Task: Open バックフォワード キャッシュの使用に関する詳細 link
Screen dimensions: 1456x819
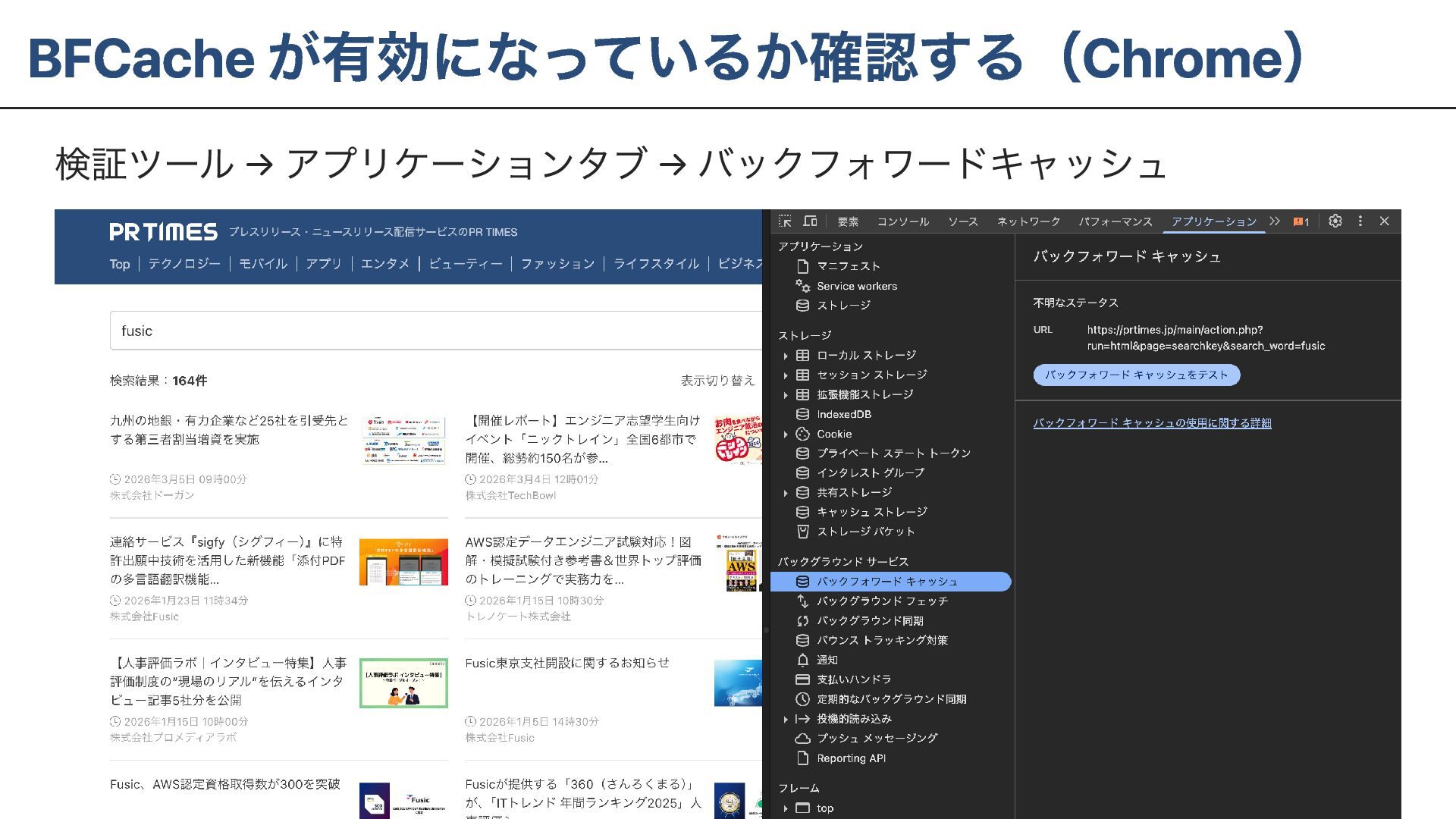Action: click(x=1152, y=423)
